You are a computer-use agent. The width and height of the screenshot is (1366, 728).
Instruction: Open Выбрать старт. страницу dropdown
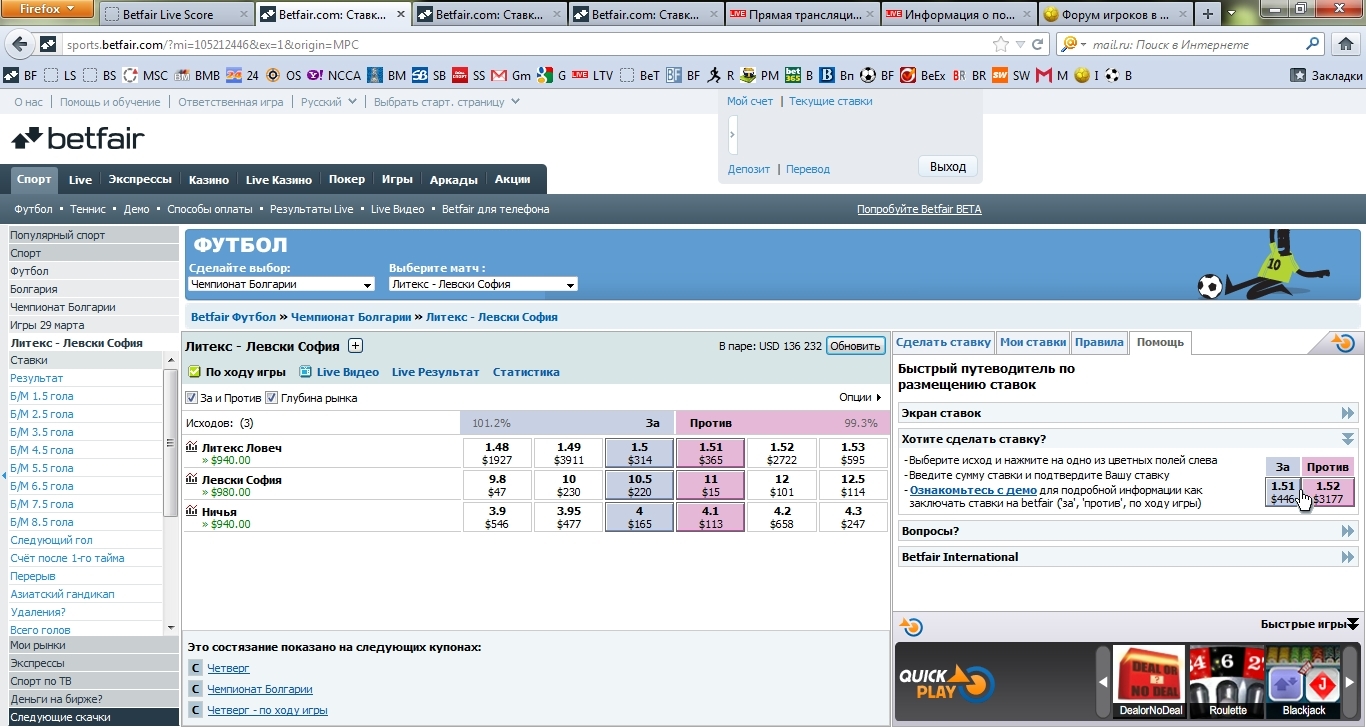click(446, 102)
